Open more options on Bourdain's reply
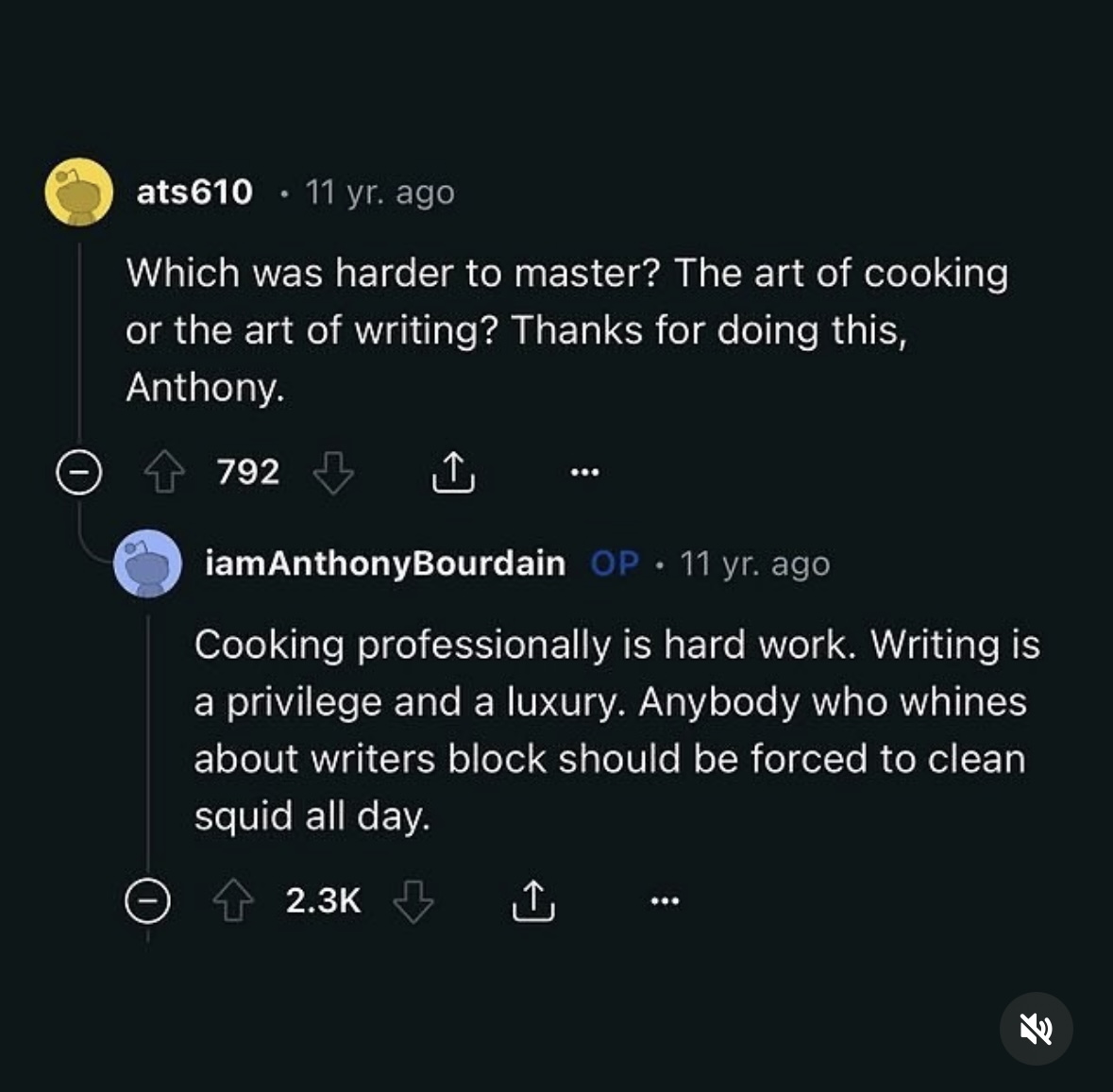The width and height of the screenshot is (1113, 1092). [x=664, y=899]
